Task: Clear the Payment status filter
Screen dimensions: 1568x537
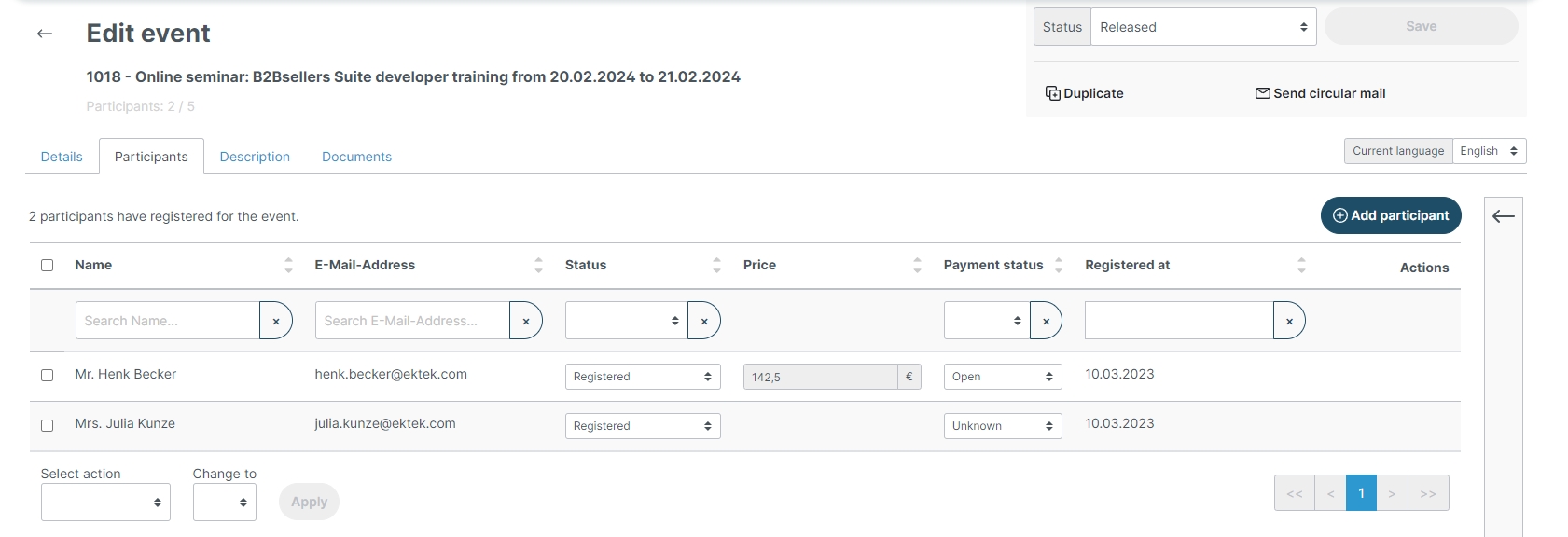Action: (x=1046, y=321)
